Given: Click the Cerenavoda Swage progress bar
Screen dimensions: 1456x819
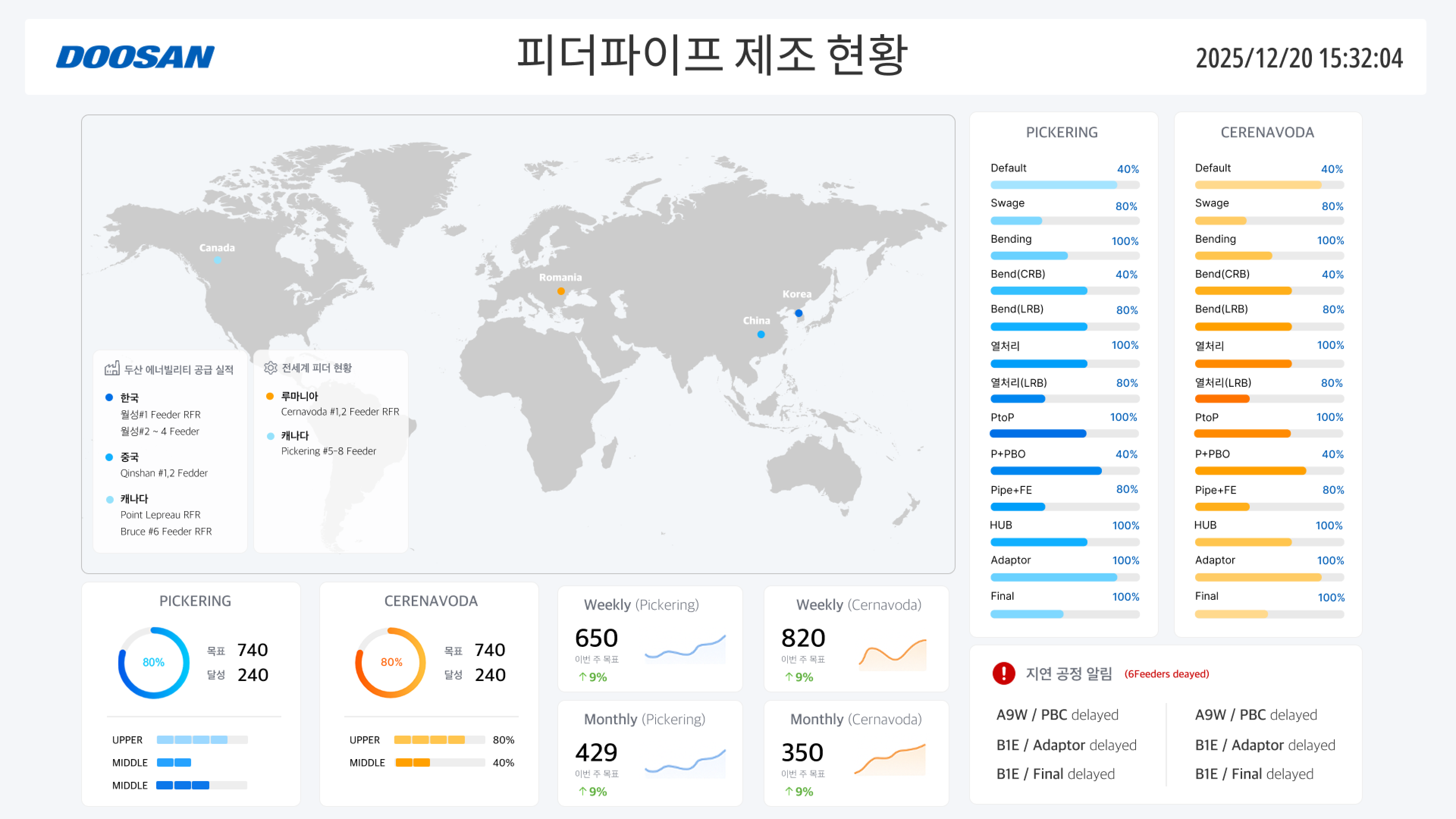Looking at the screenshot, I should [1269, 221].
